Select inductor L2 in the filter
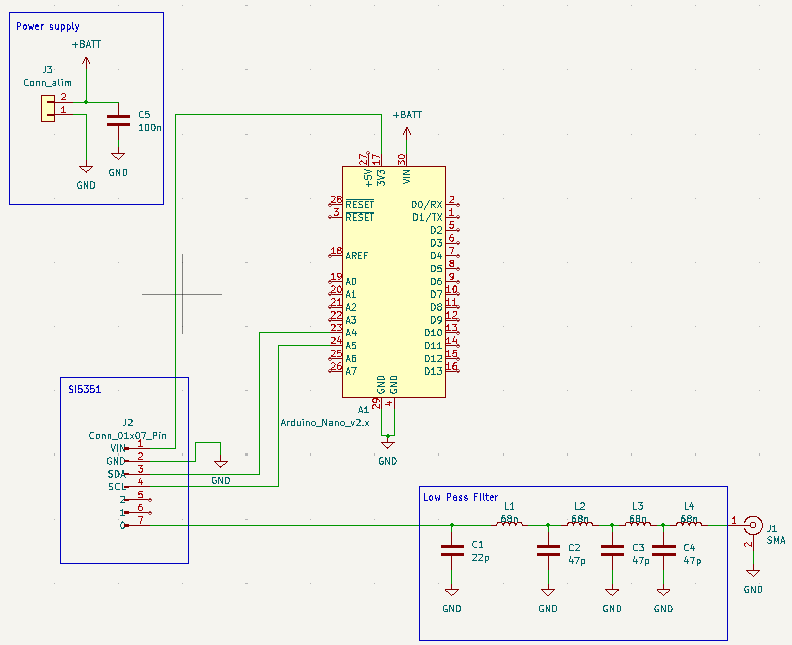 point(580,522)
